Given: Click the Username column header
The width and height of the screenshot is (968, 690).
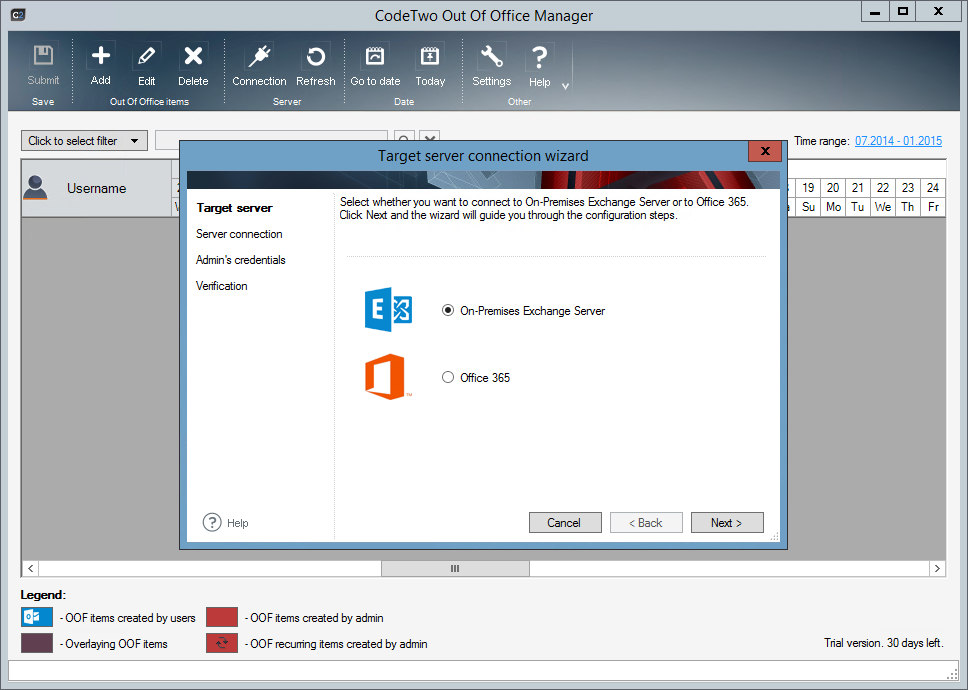Looking at the screenshot, I should point(97,188).
